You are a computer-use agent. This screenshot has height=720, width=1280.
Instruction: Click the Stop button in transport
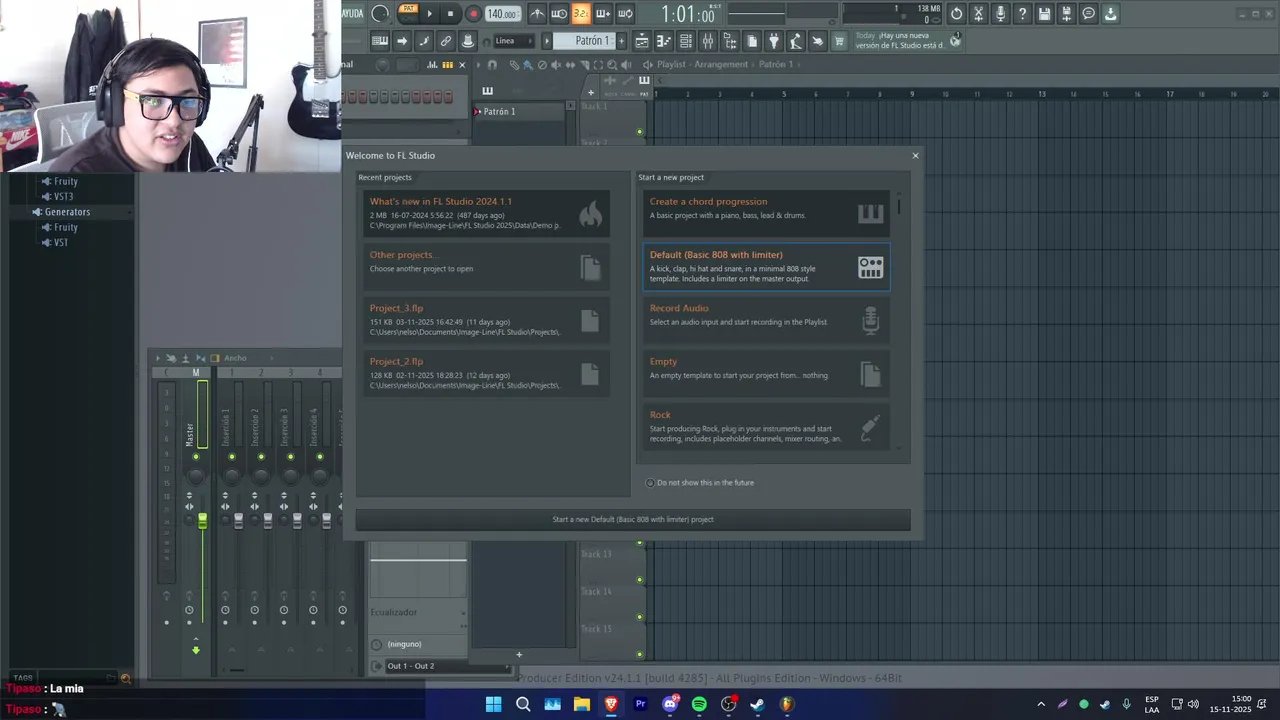click(x=451, y=14)
